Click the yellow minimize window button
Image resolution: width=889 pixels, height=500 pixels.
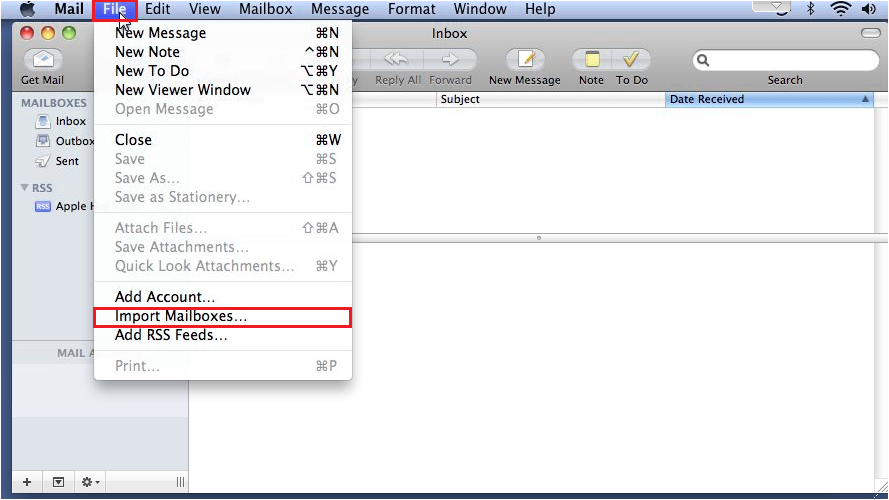coord(48,33)
